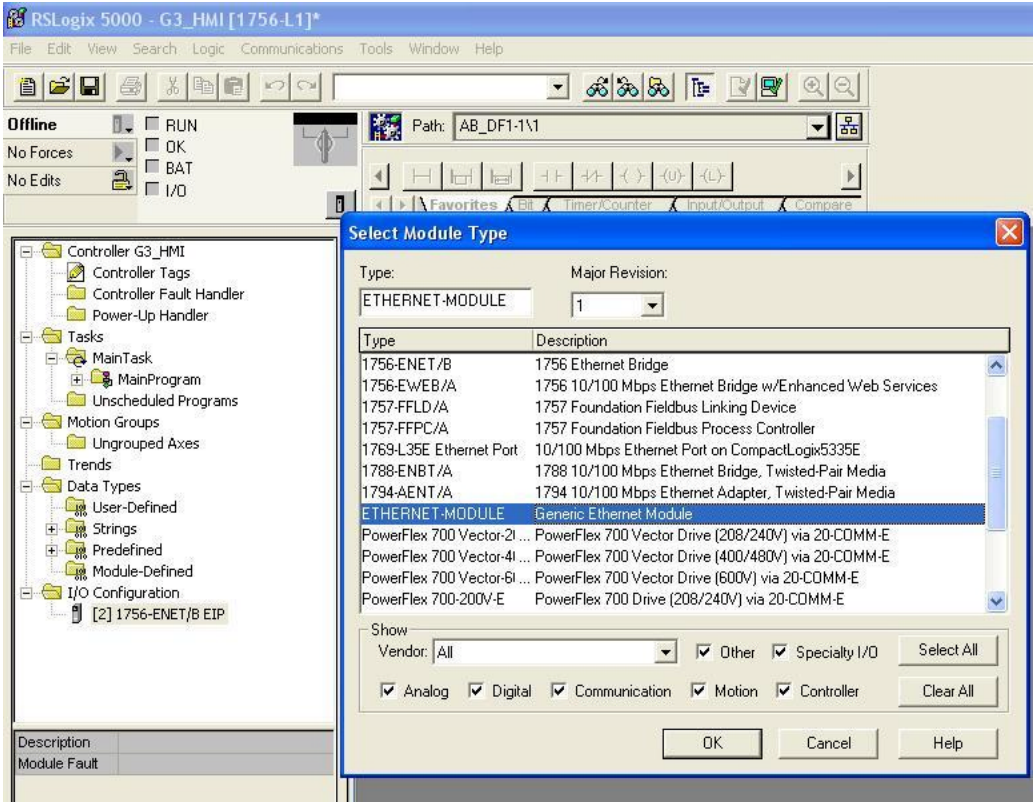Viewport: 1036px width, 805px height.
Task: Click OK in Select Module Type dialog
Action: (x=712, y=744)
